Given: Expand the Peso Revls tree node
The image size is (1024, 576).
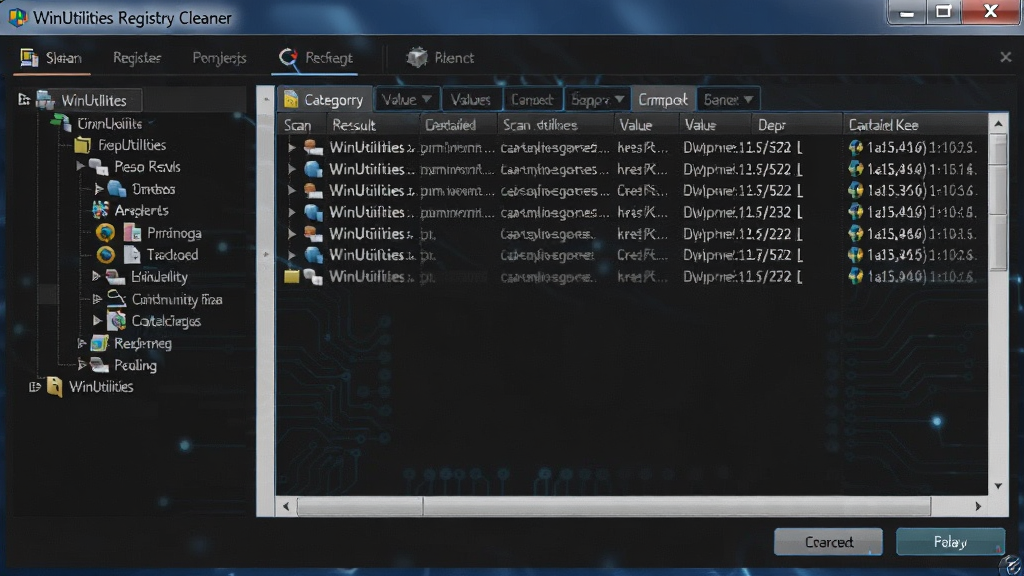Looking at the screenshot, I should (80, 167).
